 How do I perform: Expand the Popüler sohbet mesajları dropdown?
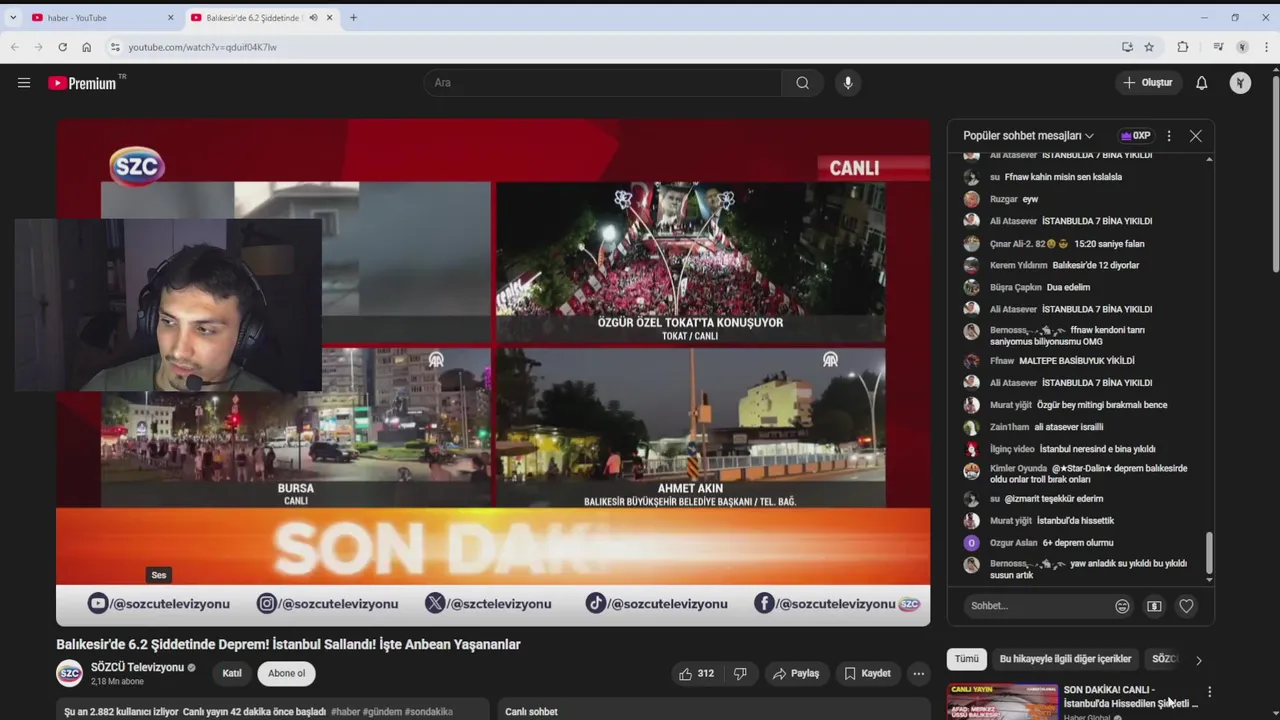1028,135
